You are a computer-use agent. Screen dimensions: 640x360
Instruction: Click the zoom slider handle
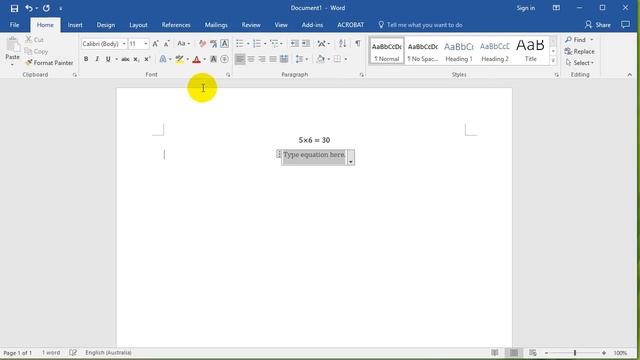[575, 353]
